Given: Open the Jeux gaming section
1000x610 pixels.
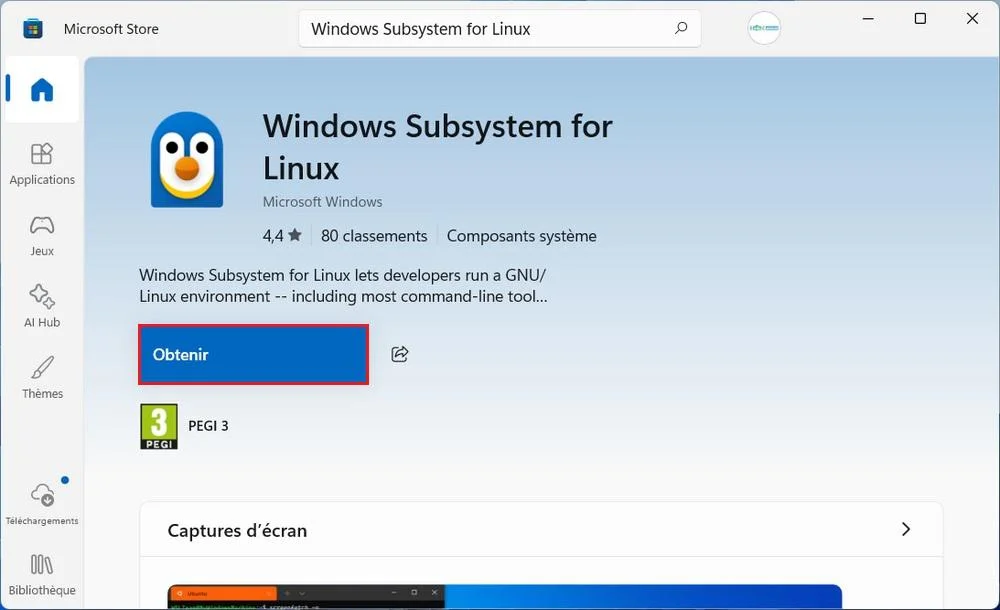Looking at the screenshot, I should click(42, 235).
